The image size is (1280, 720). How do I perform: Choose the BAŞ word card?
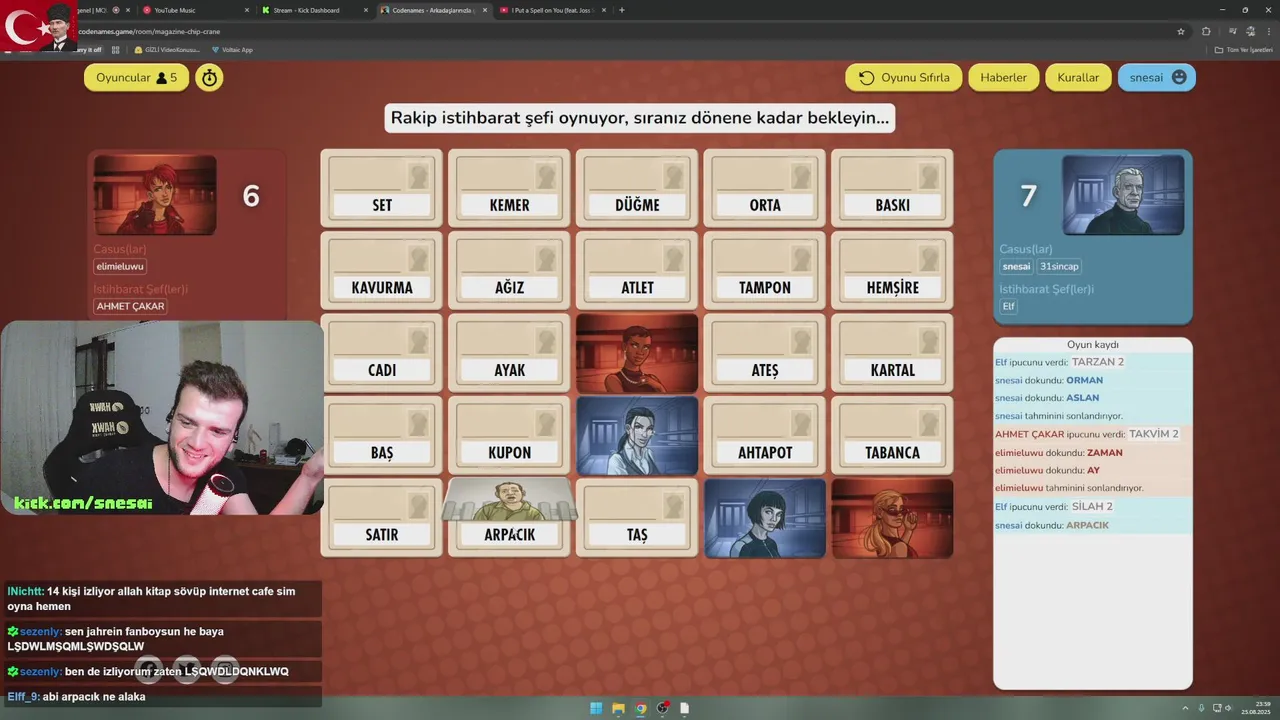tap(382, 436)
